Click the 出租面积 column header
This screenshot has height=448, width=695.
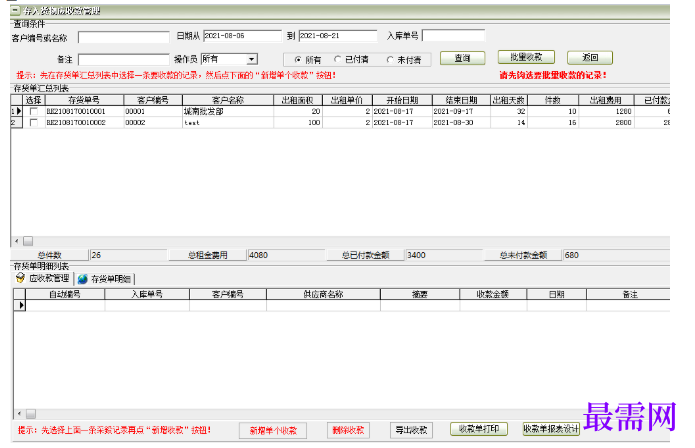click(298, 100)
